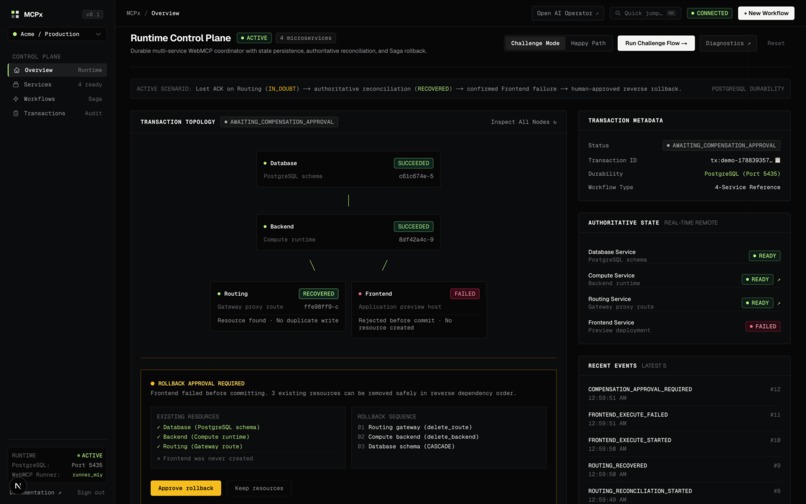Open the Services section in sidebar
Viewport: 806px width, 504px height.
point(57,84)
